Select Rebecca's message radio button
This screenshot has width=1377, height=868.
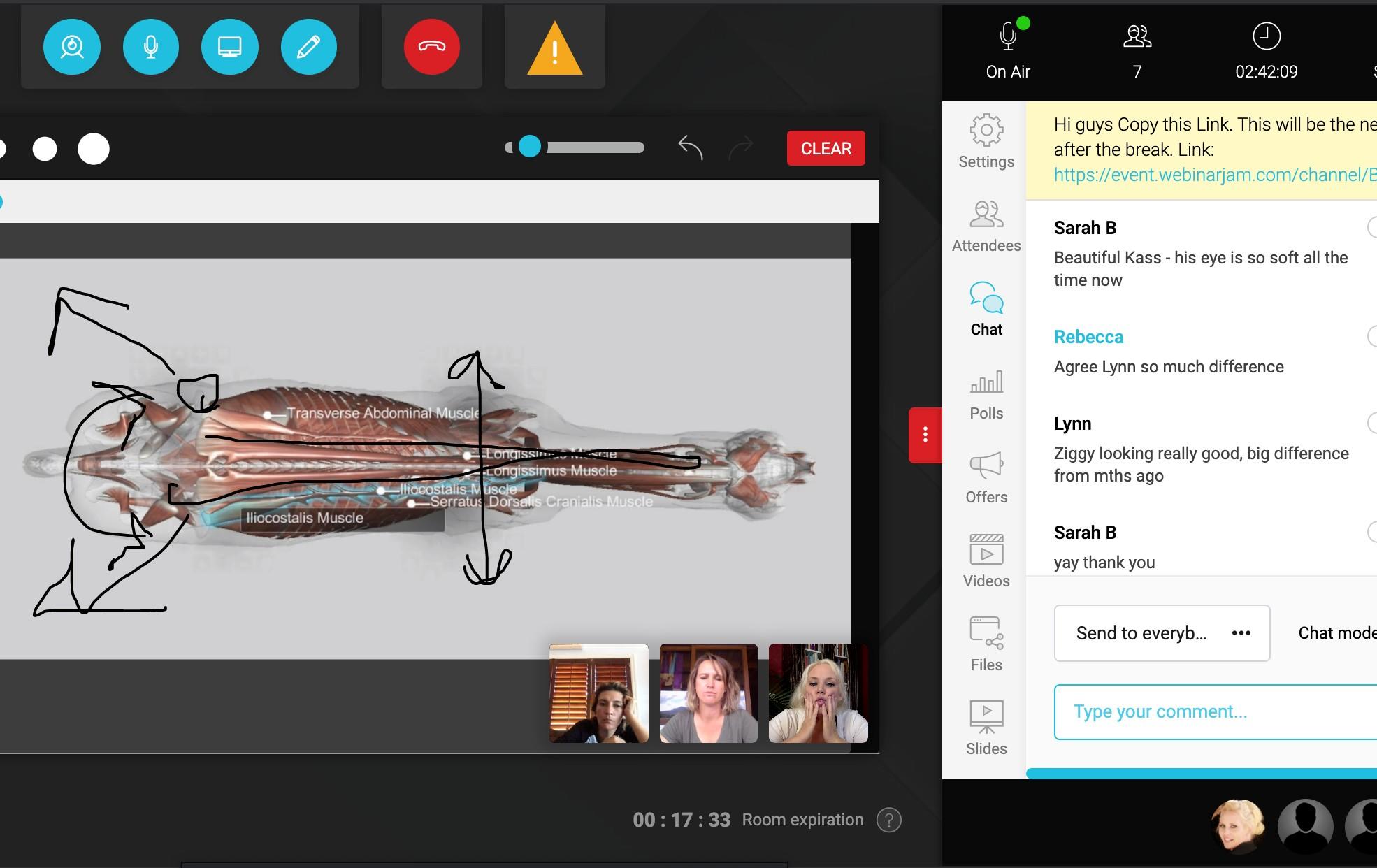coord(1372,336)
